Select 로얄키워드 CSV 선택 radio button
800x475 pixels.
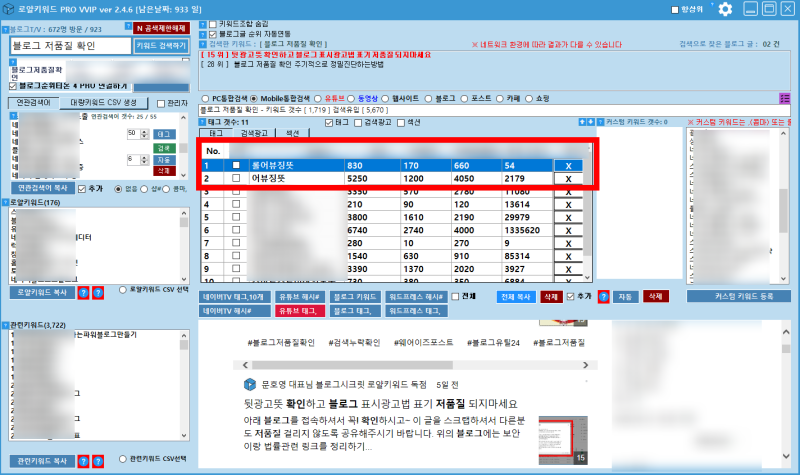pos(122,290)
